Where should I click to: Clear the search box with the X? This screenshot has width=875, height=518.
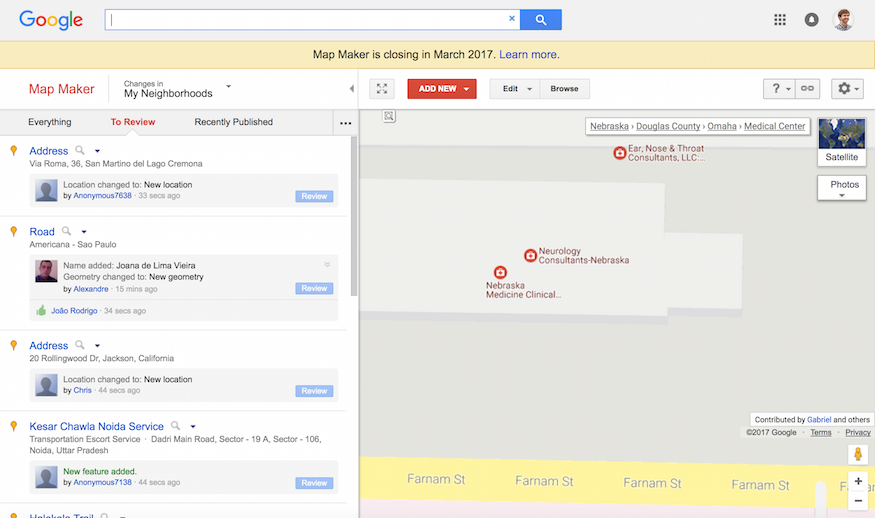pyautogui.click(x=512, y=18)
